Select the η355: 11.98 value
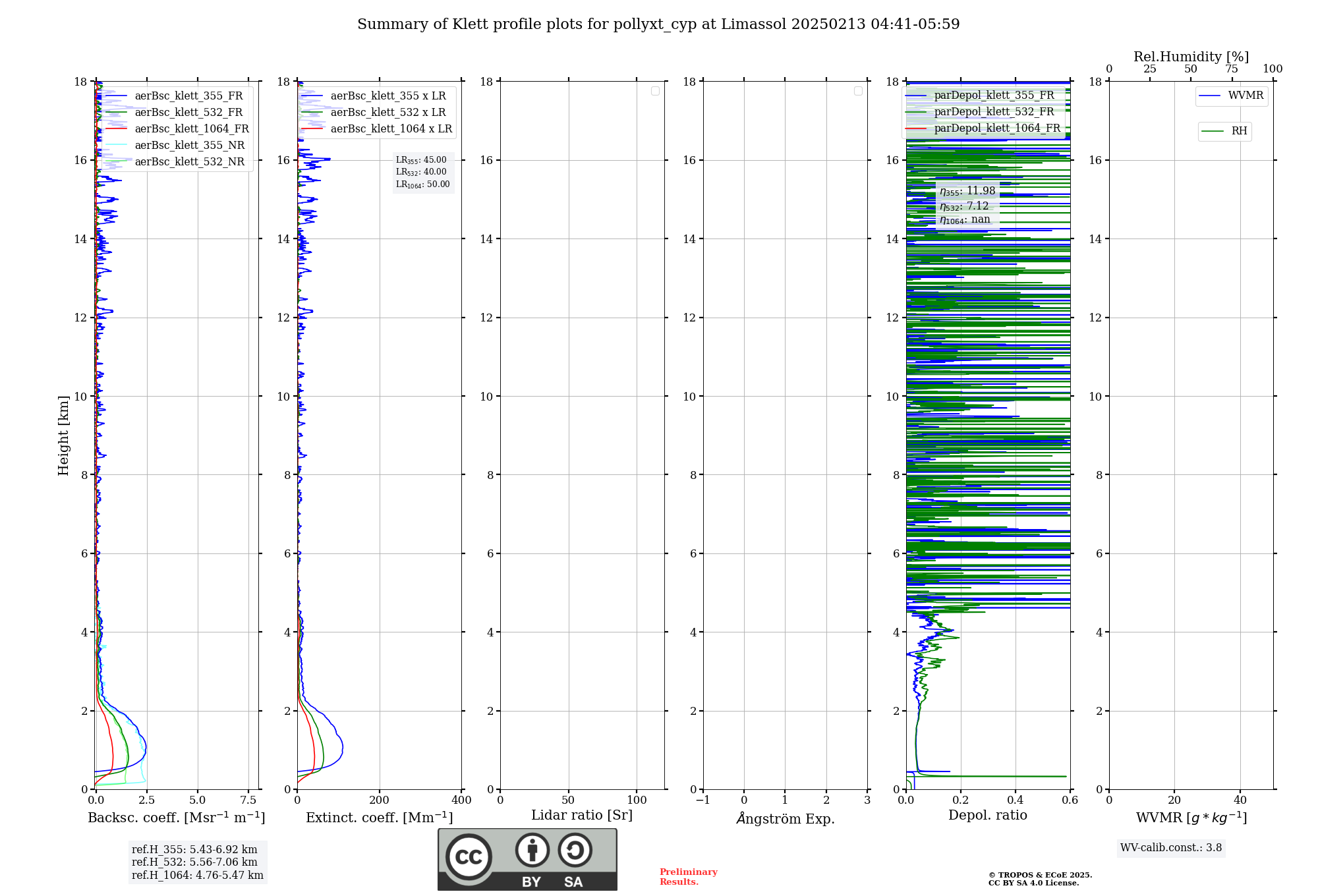1318x896 pixels. 967,191
